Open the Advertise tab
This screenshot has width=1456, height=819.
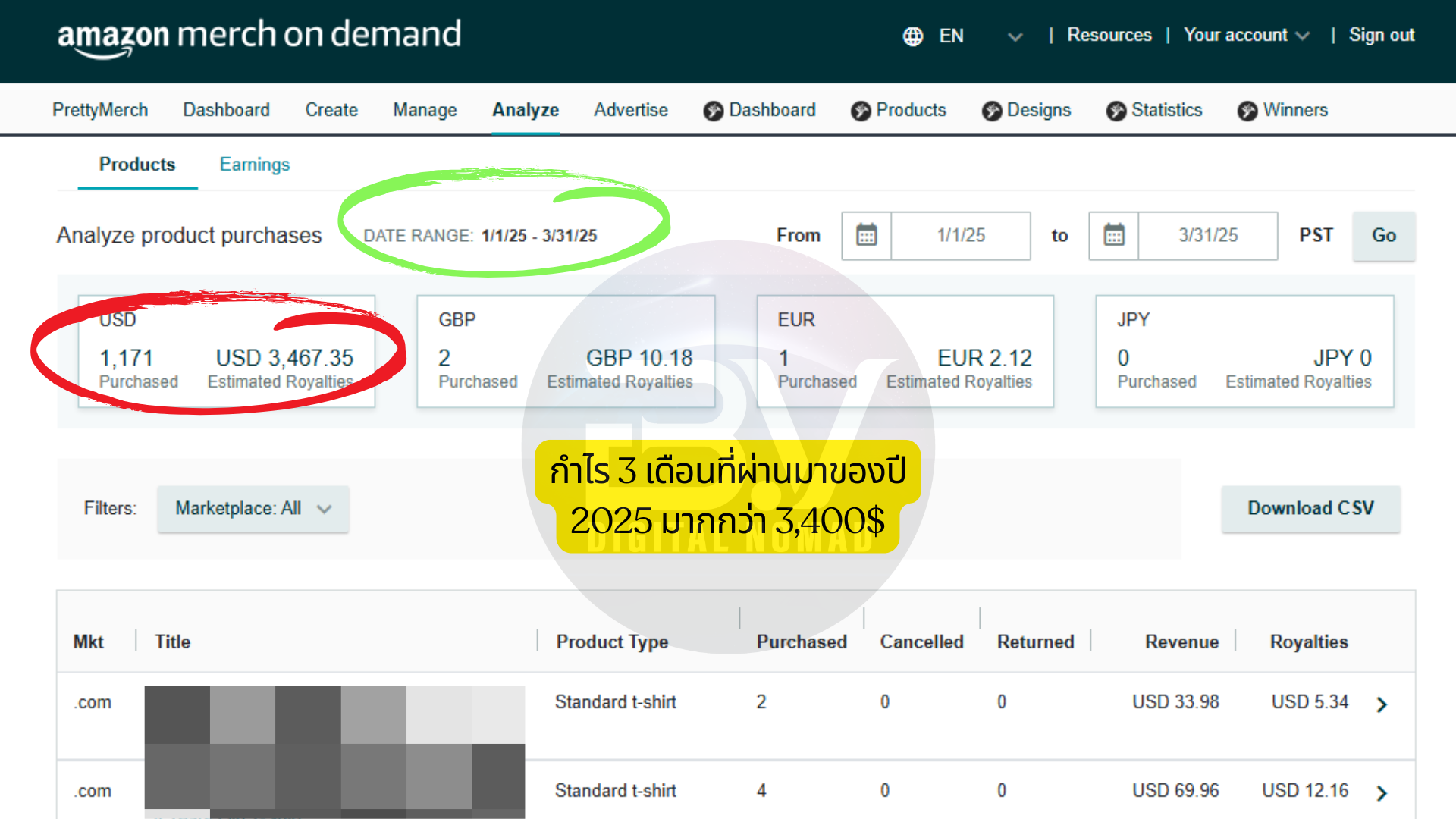631,110
